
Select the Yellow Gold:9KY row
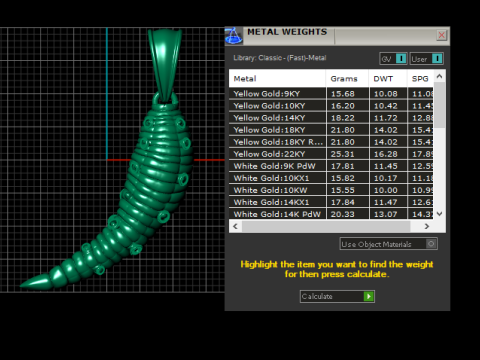tap(331, 94)
